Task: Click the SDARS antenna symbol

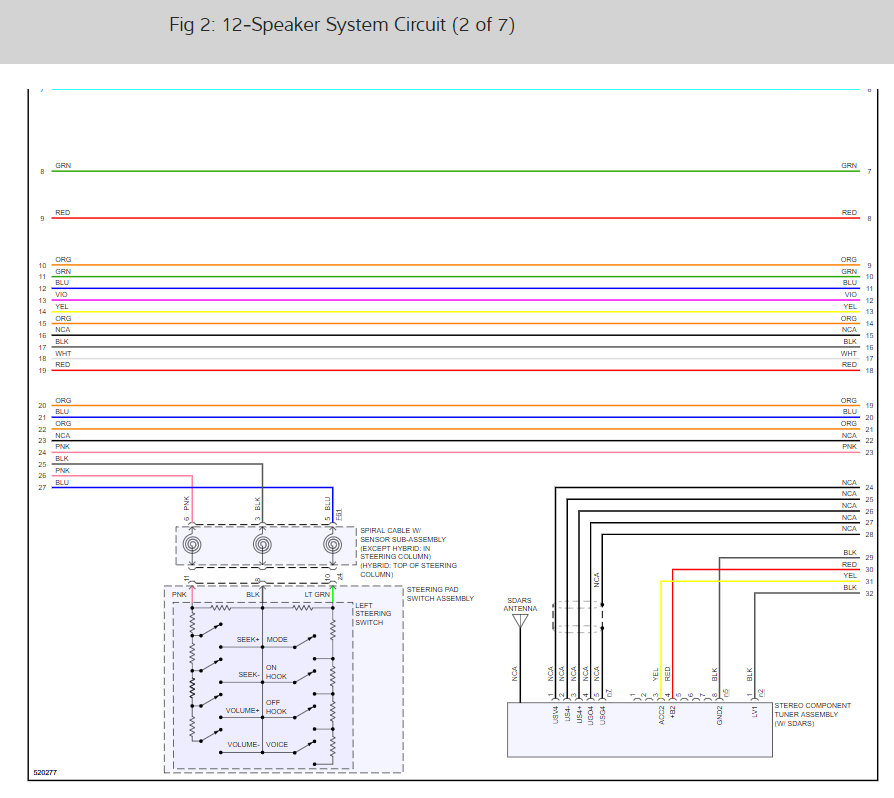Action: click(x=520, y=621)
